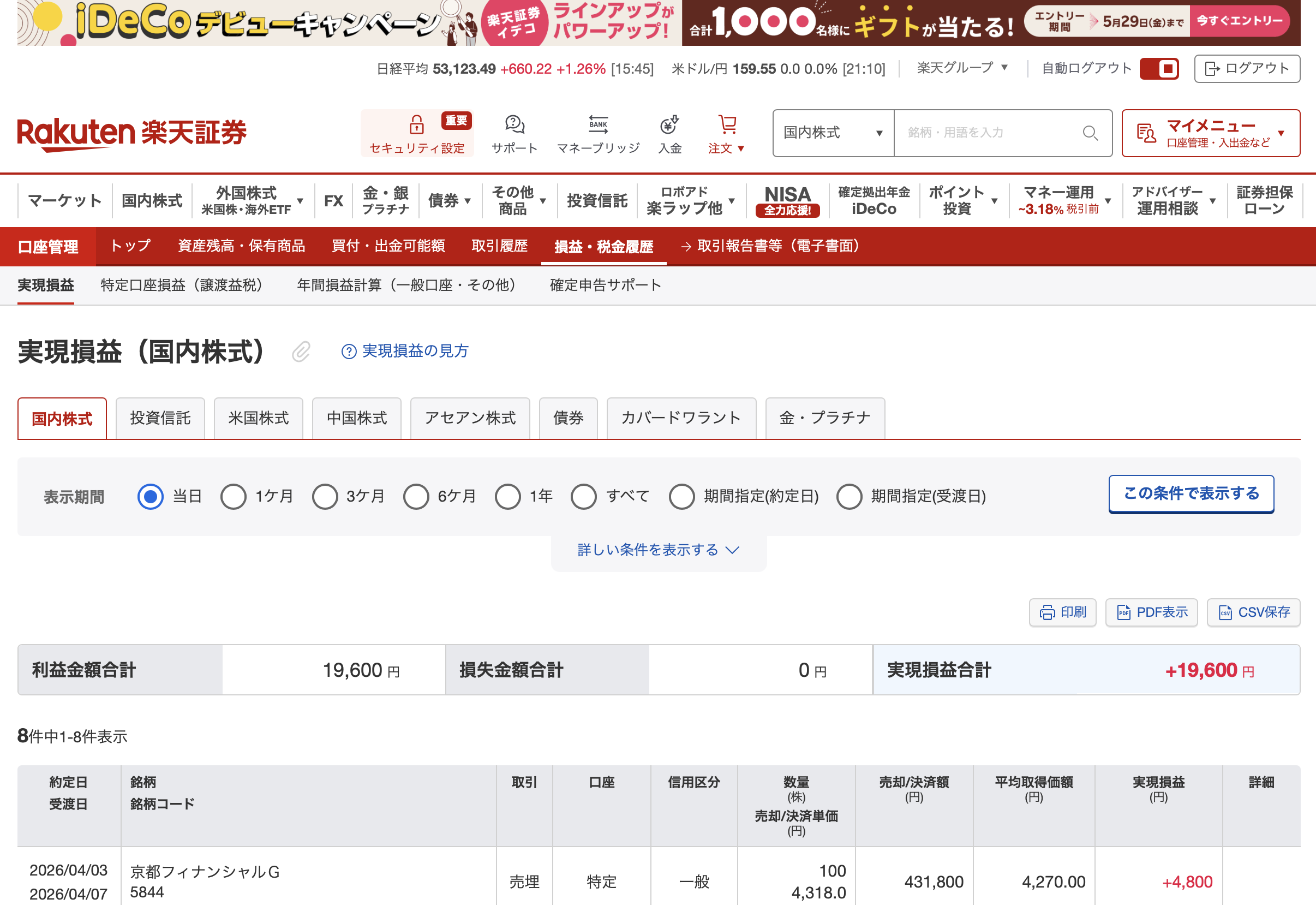Click the Money Bridge bank icon
The height and width of the screenshot is (905, 1316).
[x=598, y=124]
